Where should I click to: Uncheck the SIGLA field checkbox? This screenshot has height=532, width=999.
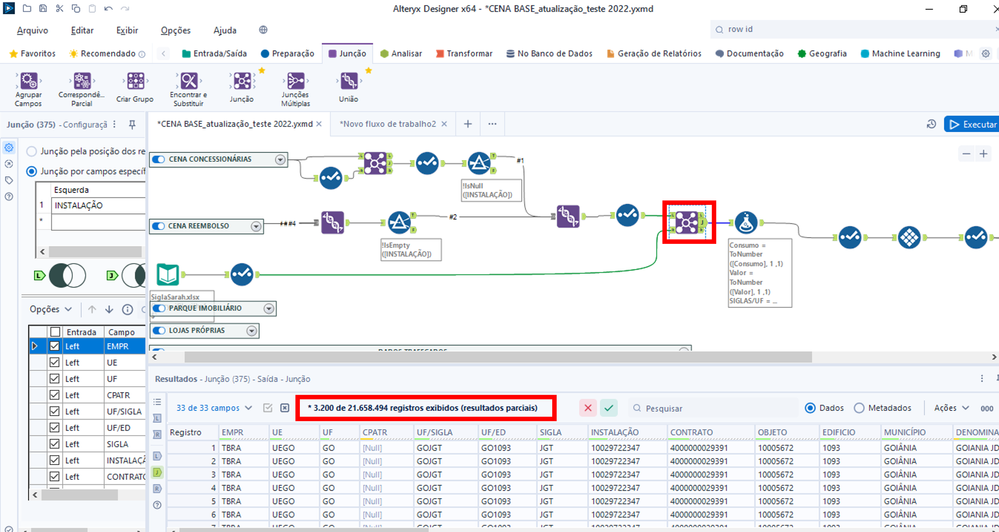(x=55, y=443)
